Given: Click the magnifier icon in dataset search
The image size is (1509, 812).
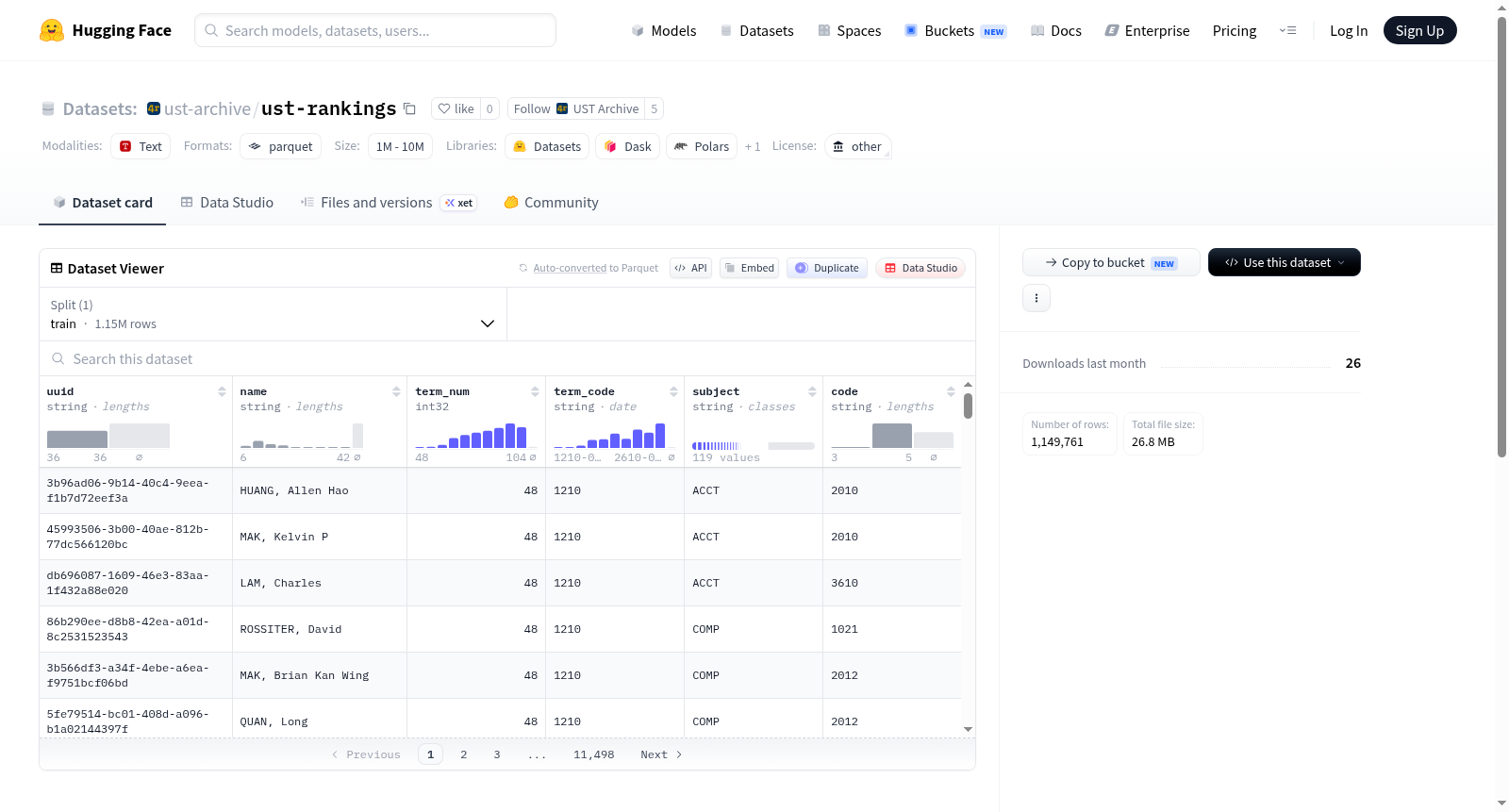Looking at the screenshot, I should [58, 358].
